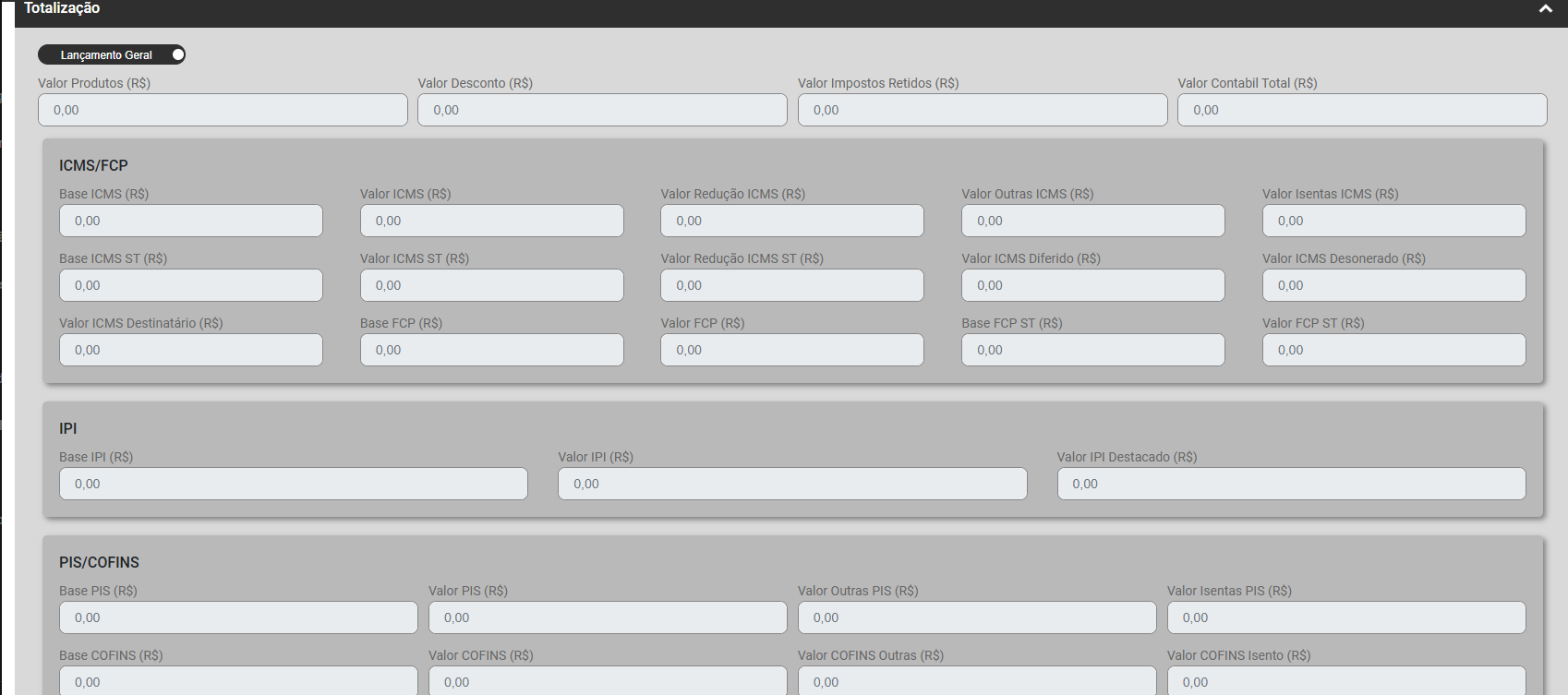1568x695 pixels.
Task: Focus the Base ICMS ST field
Action: point(191,285)
